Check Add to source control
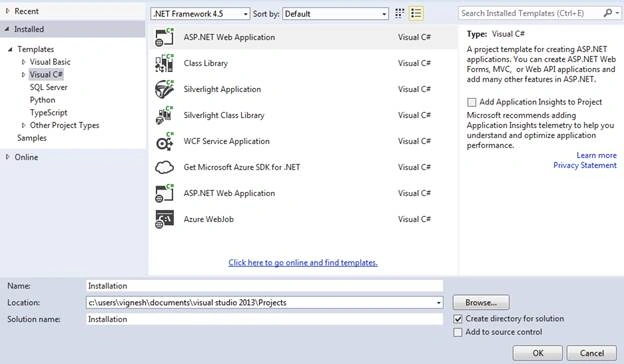 (x=458, y=332)
